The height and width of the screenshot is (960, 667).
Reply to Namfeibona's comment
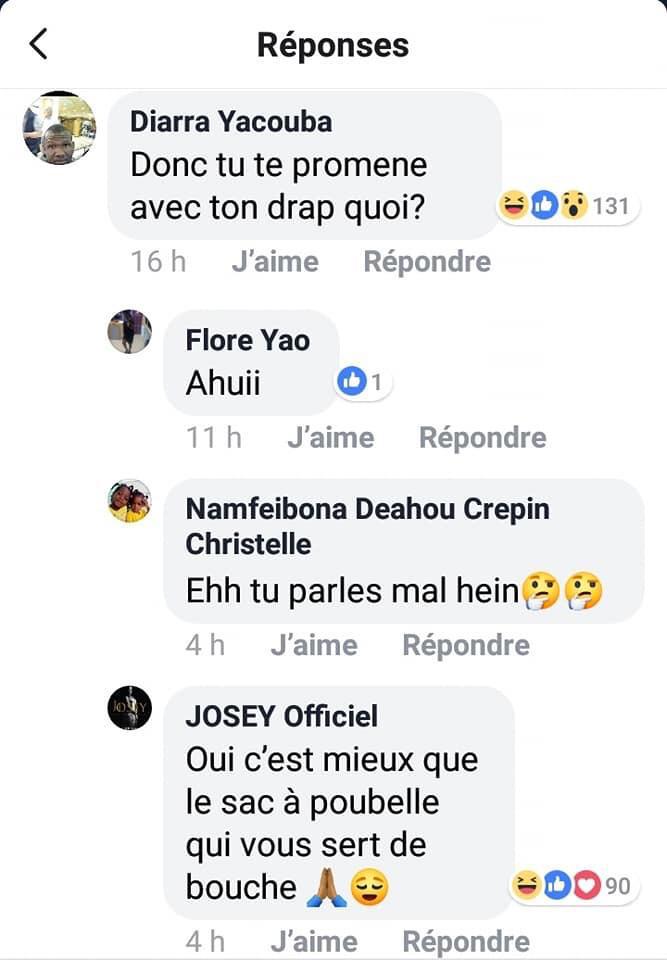pyautogui.click(x=465, y=645)
